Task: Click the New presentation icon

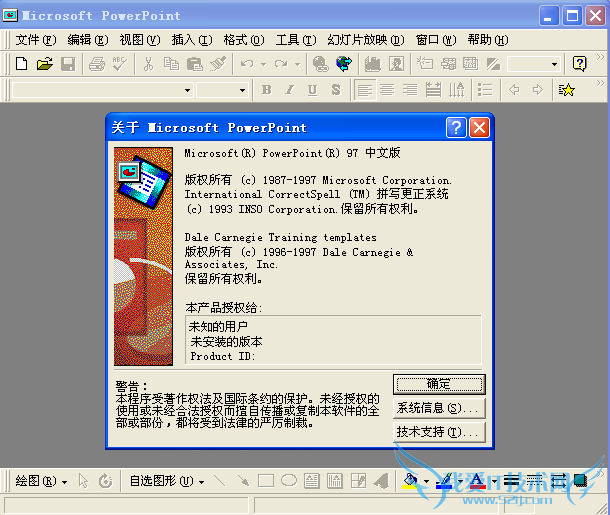Action: point(22,64)
